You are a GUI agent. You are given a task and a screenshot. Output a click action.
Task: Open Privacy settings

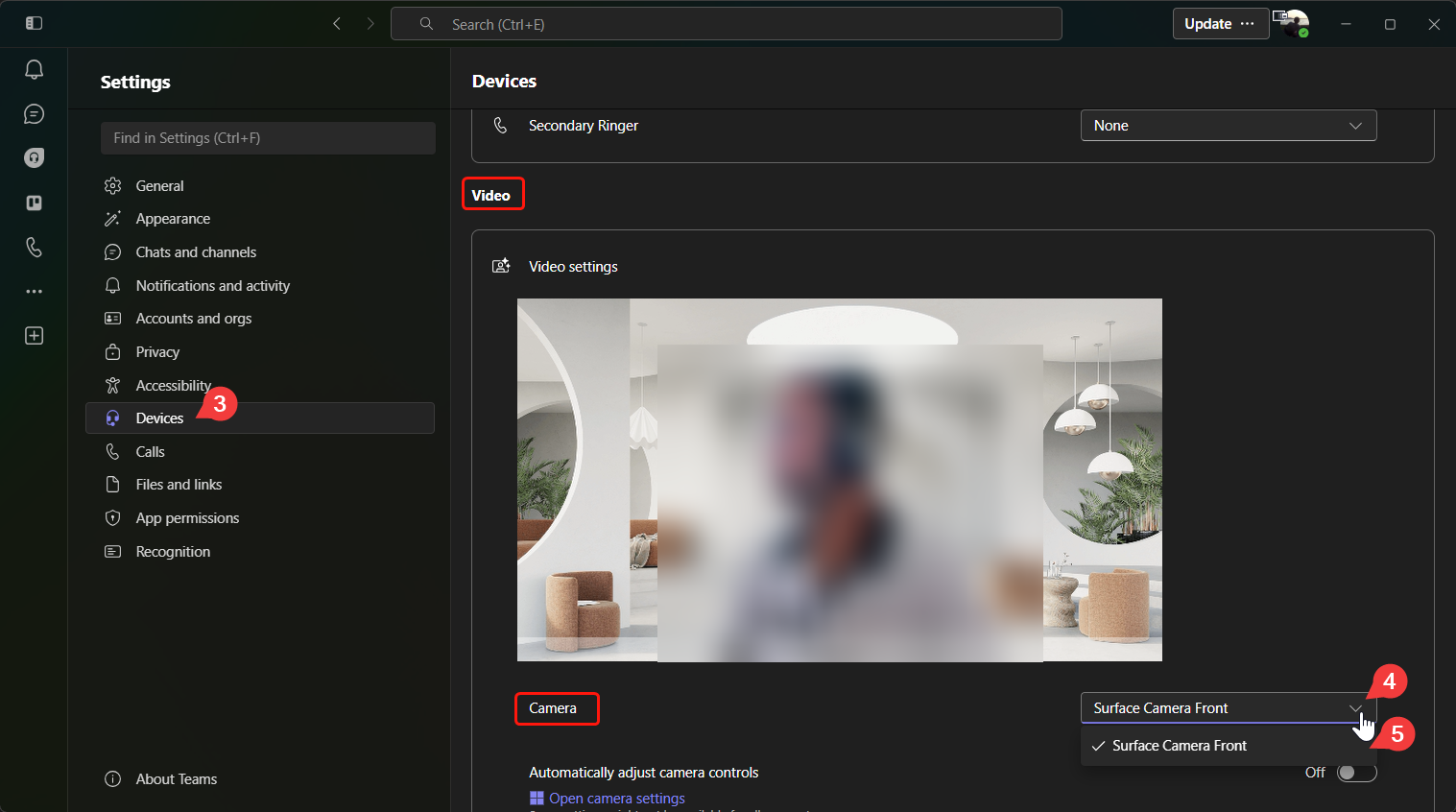[x=260, y=352]
